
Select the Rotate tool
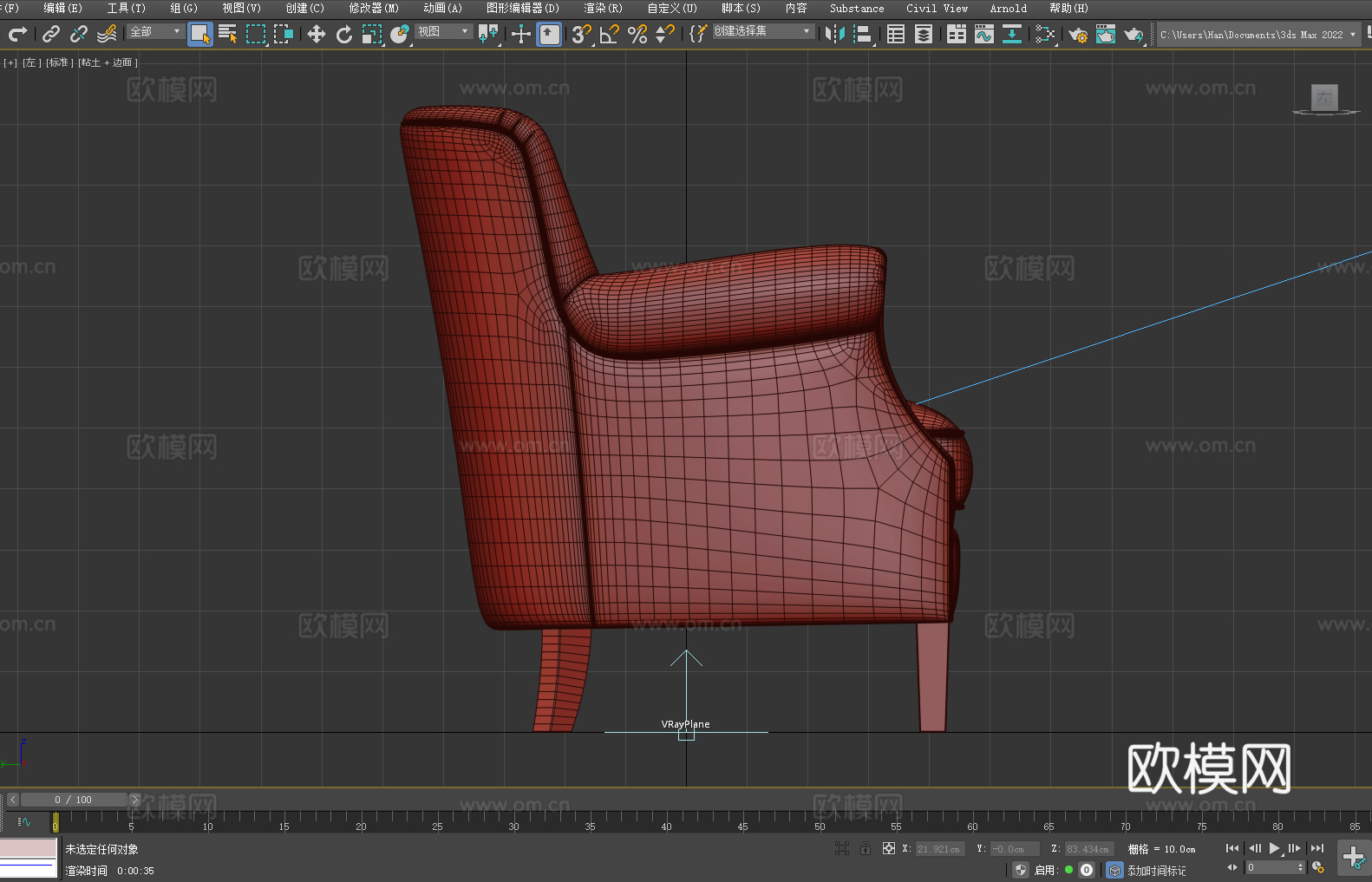[344, 34]
